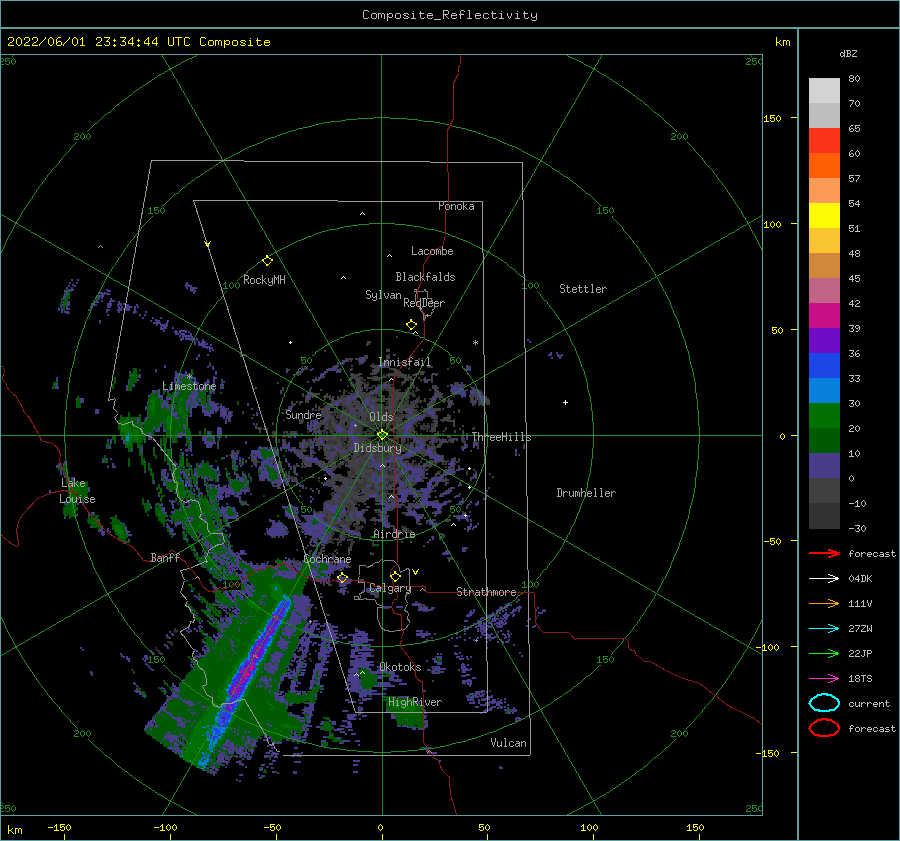
Task: Click the yellow 150 right axis tick label
Action: (772, 118)
